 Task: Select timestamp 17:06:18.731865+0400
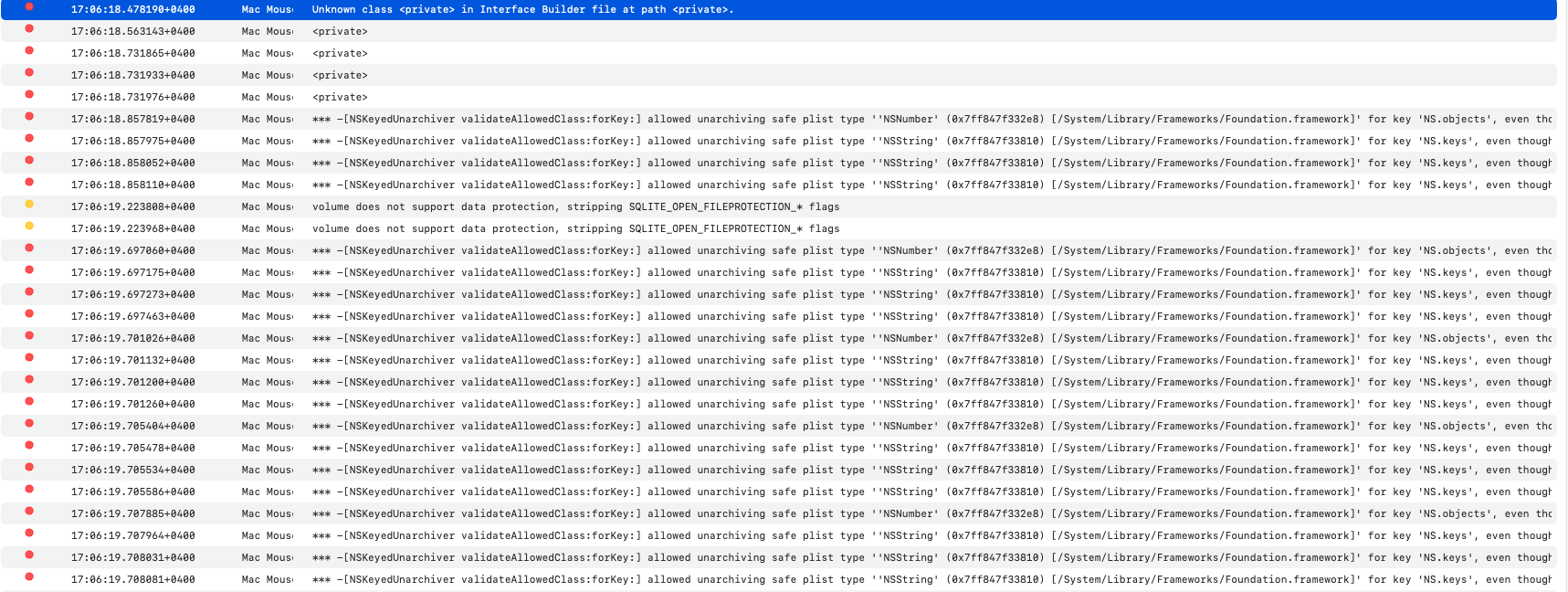[133, 53]
